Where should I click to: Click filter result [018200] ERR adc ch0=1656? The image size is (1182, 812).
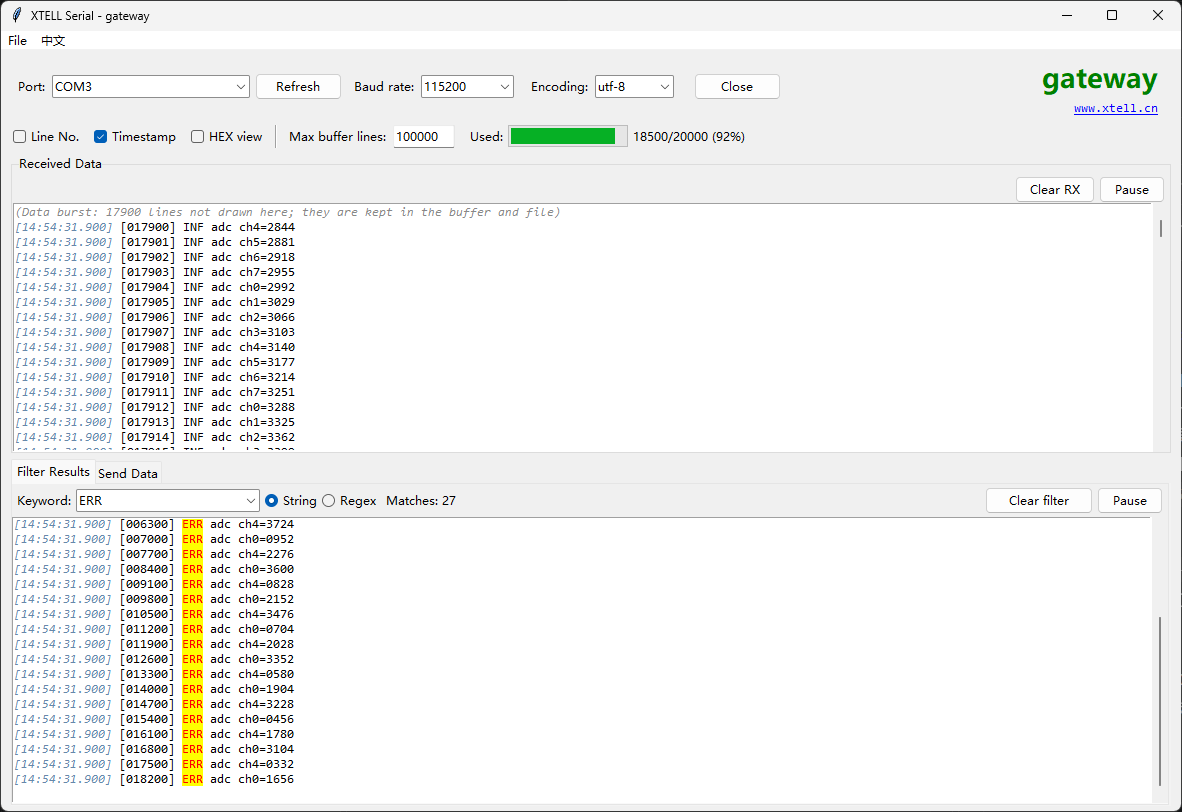(x=155, y=780)
